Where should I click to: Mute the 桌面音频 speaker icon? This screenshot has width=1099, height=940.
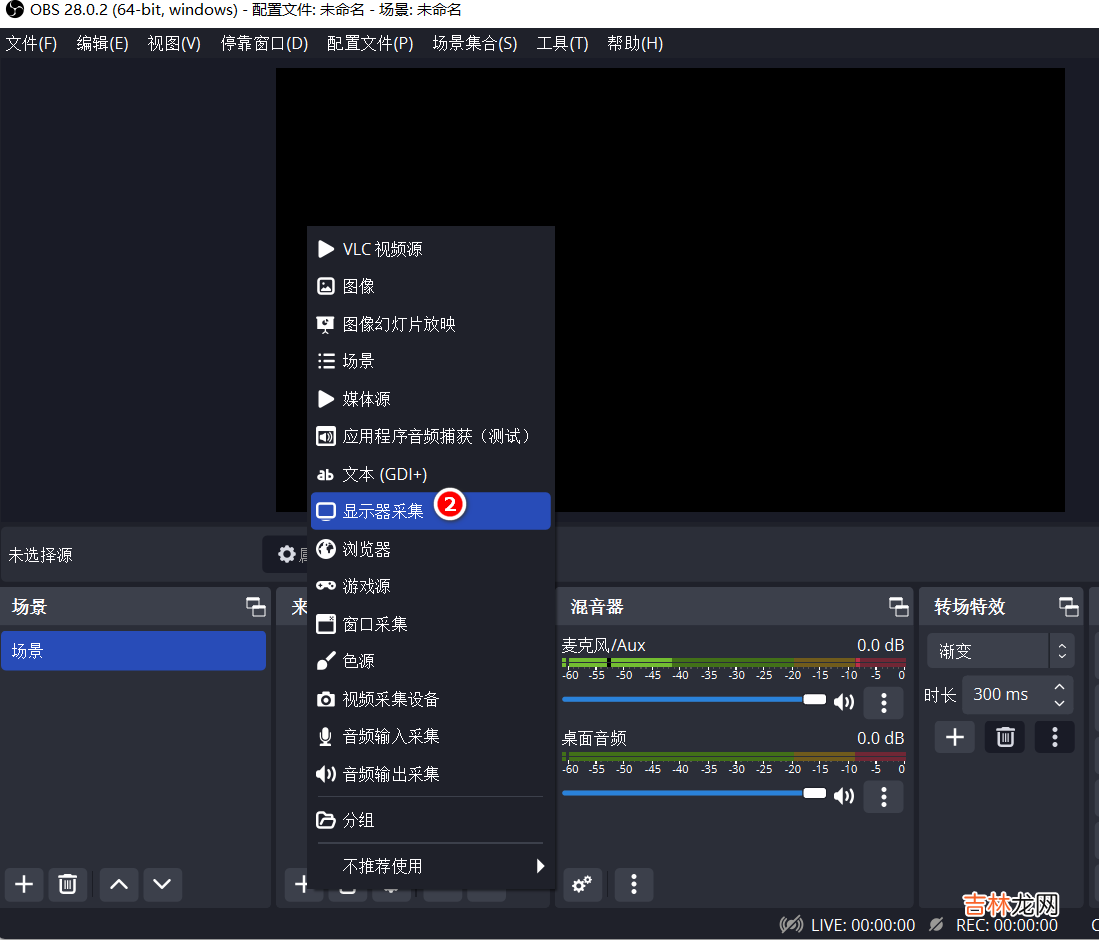click(x=844, y=796)
